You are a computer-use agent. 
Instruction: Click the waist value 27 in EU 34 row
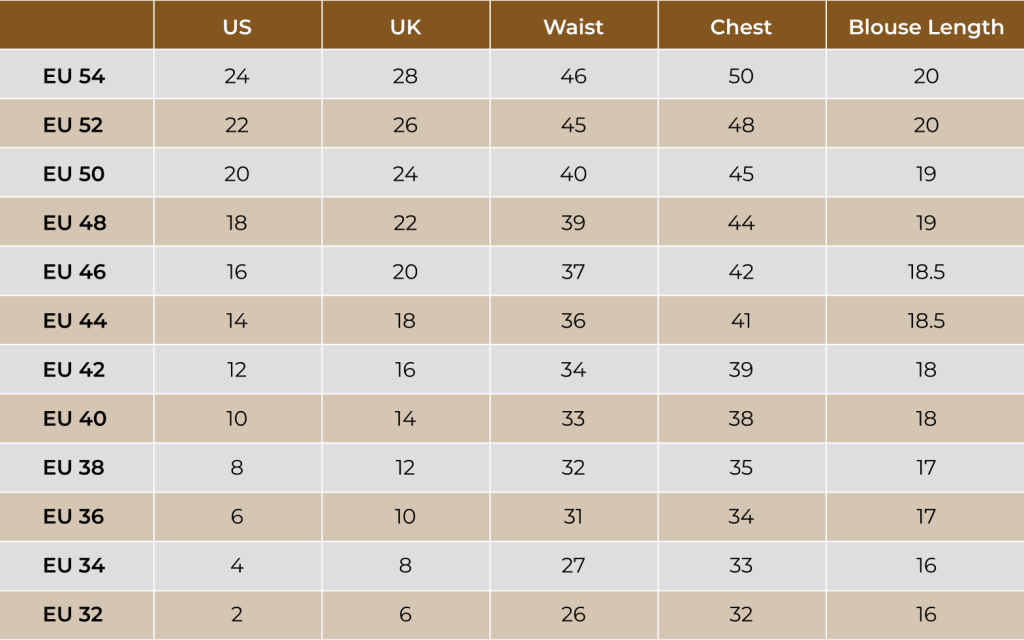[573, 566]
